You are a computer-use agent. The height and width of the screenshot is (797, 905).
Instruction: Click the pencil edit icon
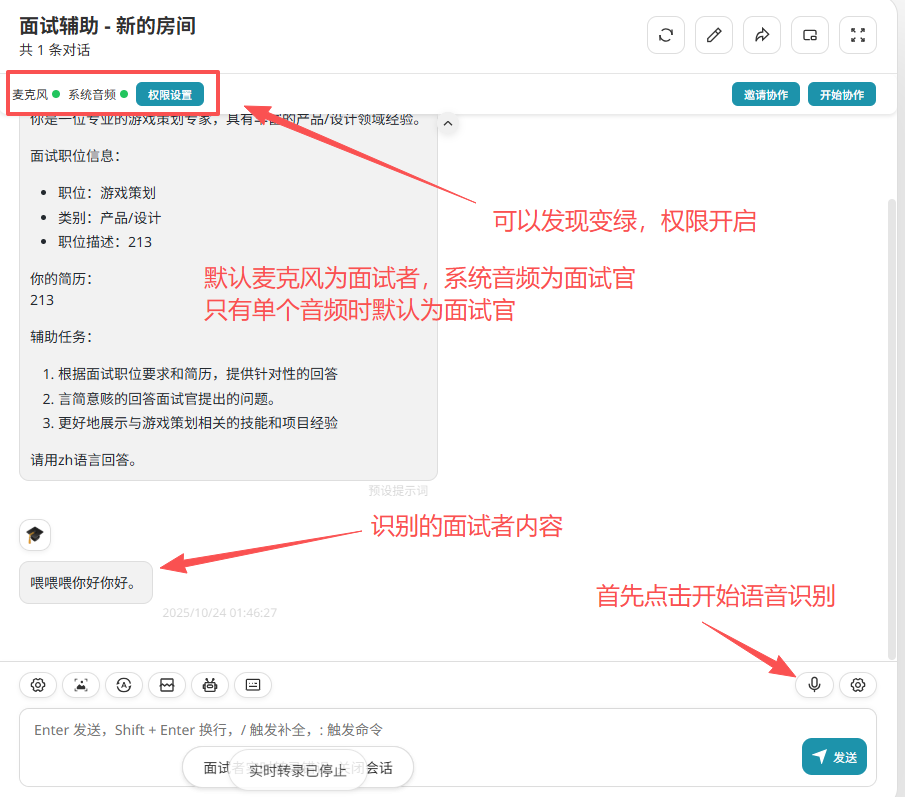(x=714, y=35)
